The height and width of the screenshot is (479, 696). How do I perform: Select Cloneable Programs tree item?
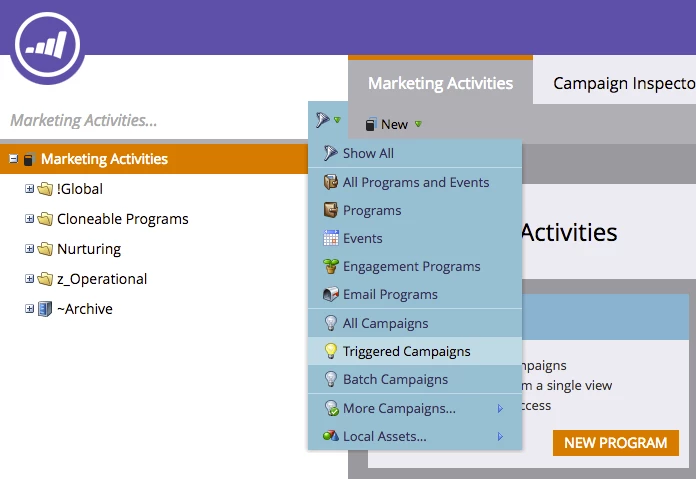pos(123,219)
